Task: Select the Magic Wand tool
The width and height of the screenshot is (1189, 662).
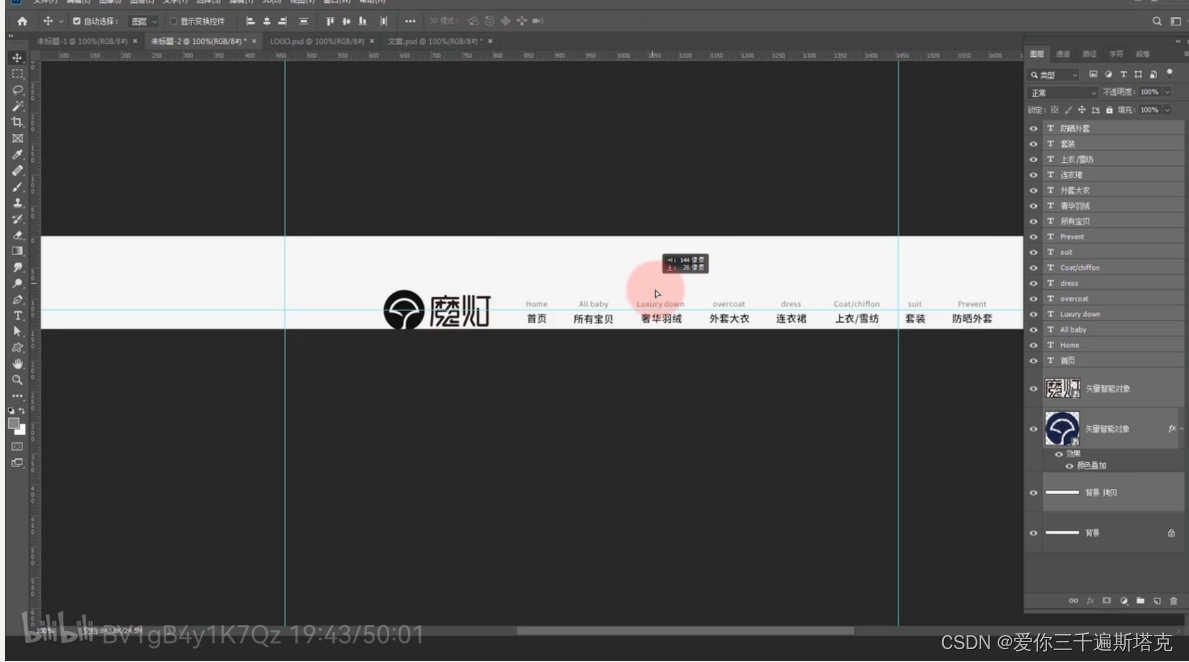Action: 17,106
